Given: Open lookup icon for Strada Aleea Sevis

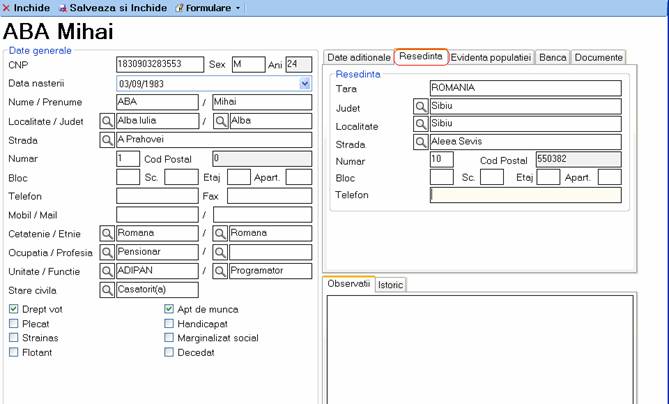Looking at the screenshot, I should click(x=421, y=143).
